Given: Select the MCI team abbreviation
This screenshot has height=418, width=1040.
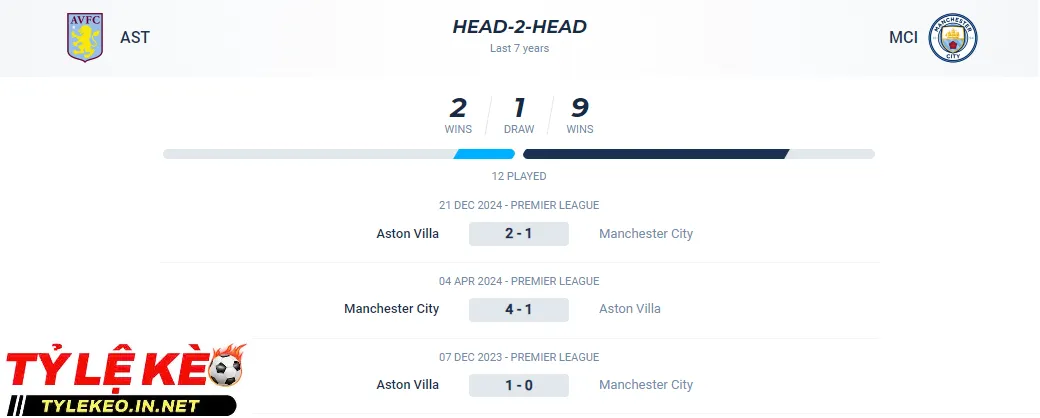Looking at the screenshot, I should (903, 38).
